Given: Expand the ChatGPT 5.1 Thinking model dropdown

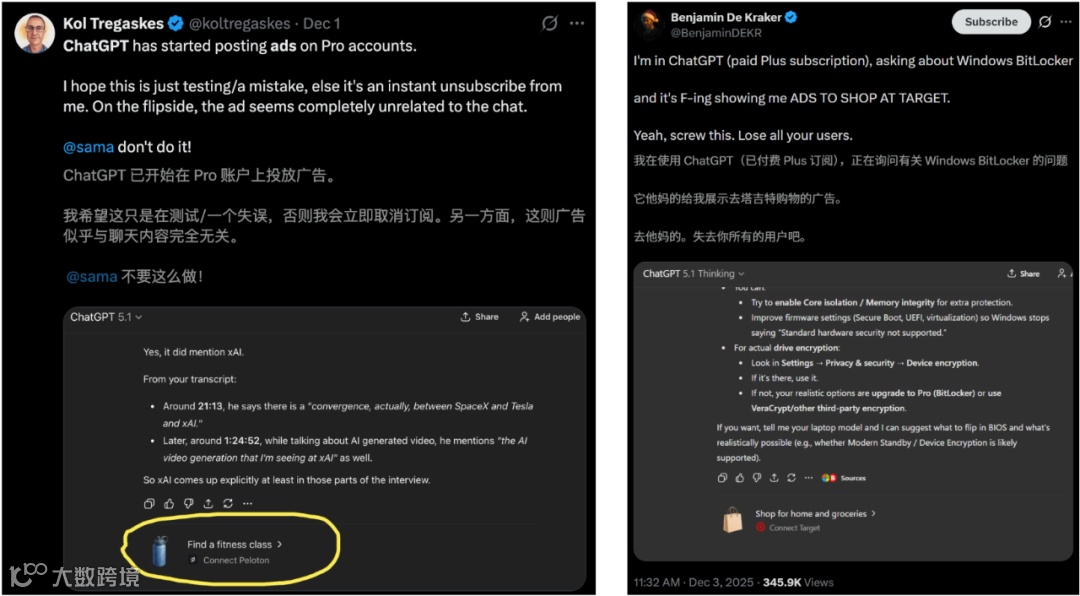Looking at the screenshot, I should coord(694,274).
